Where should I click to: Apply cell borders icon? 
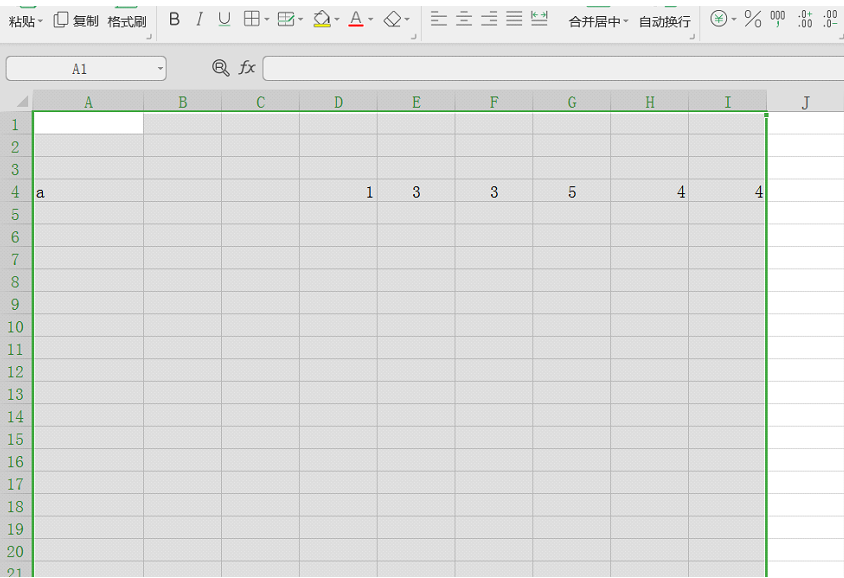point(251,19)
